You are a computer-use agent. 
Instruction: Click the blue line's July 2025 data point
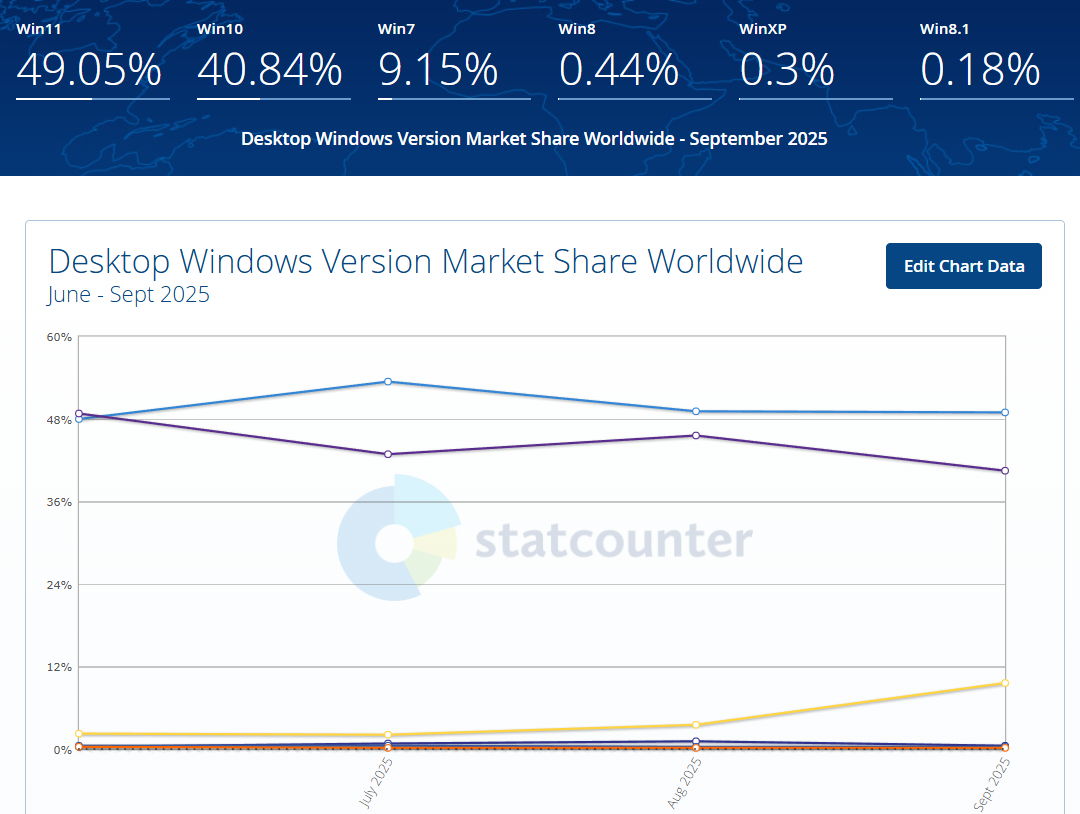pos(387,382)
